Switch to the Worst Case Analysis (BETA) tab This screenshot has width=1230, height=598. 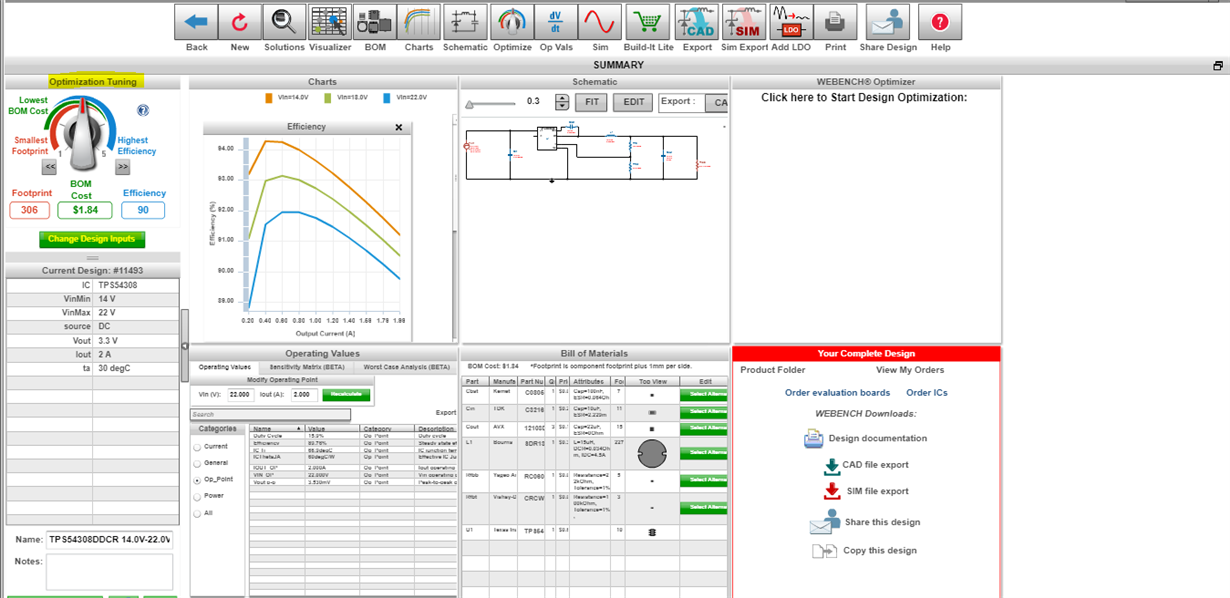(x=406, y=367)
